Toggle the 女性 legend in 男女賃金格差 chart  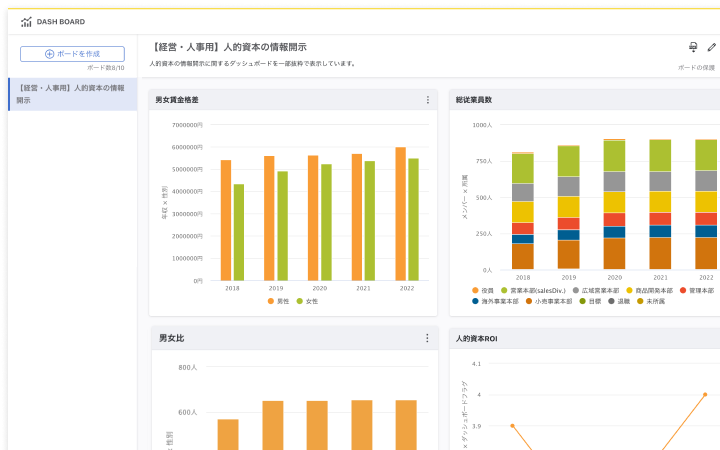click(307, 301)
